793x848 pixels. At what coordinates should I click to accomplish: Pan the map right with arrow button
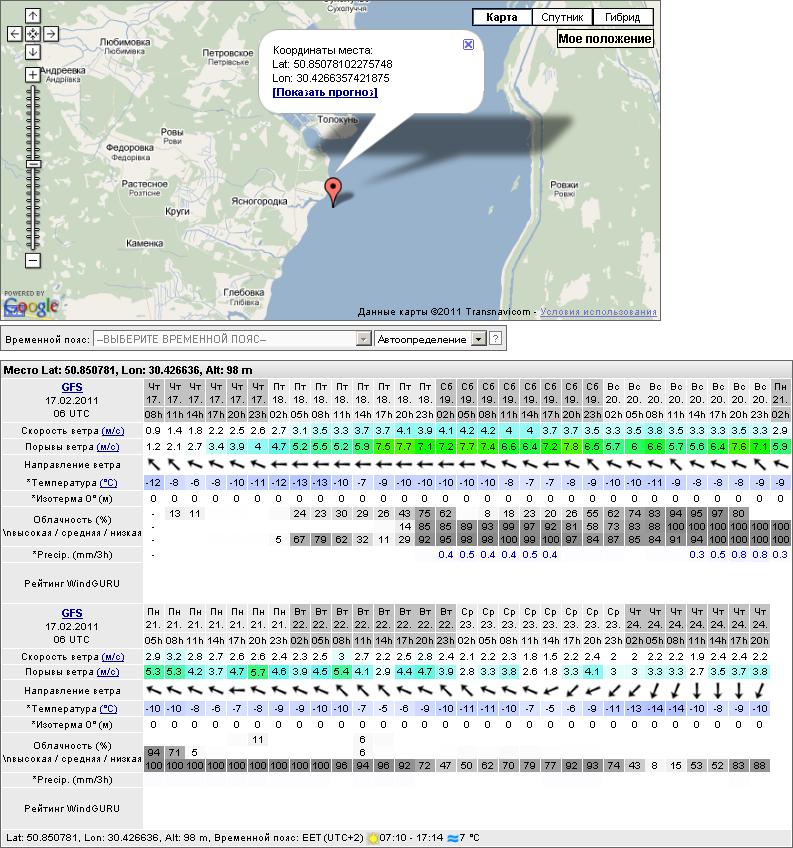pyautogui.click(x=50, y=34)
